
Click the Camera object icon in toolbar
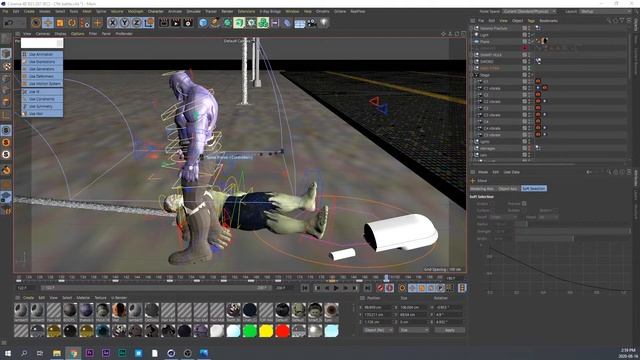(312, 23)
